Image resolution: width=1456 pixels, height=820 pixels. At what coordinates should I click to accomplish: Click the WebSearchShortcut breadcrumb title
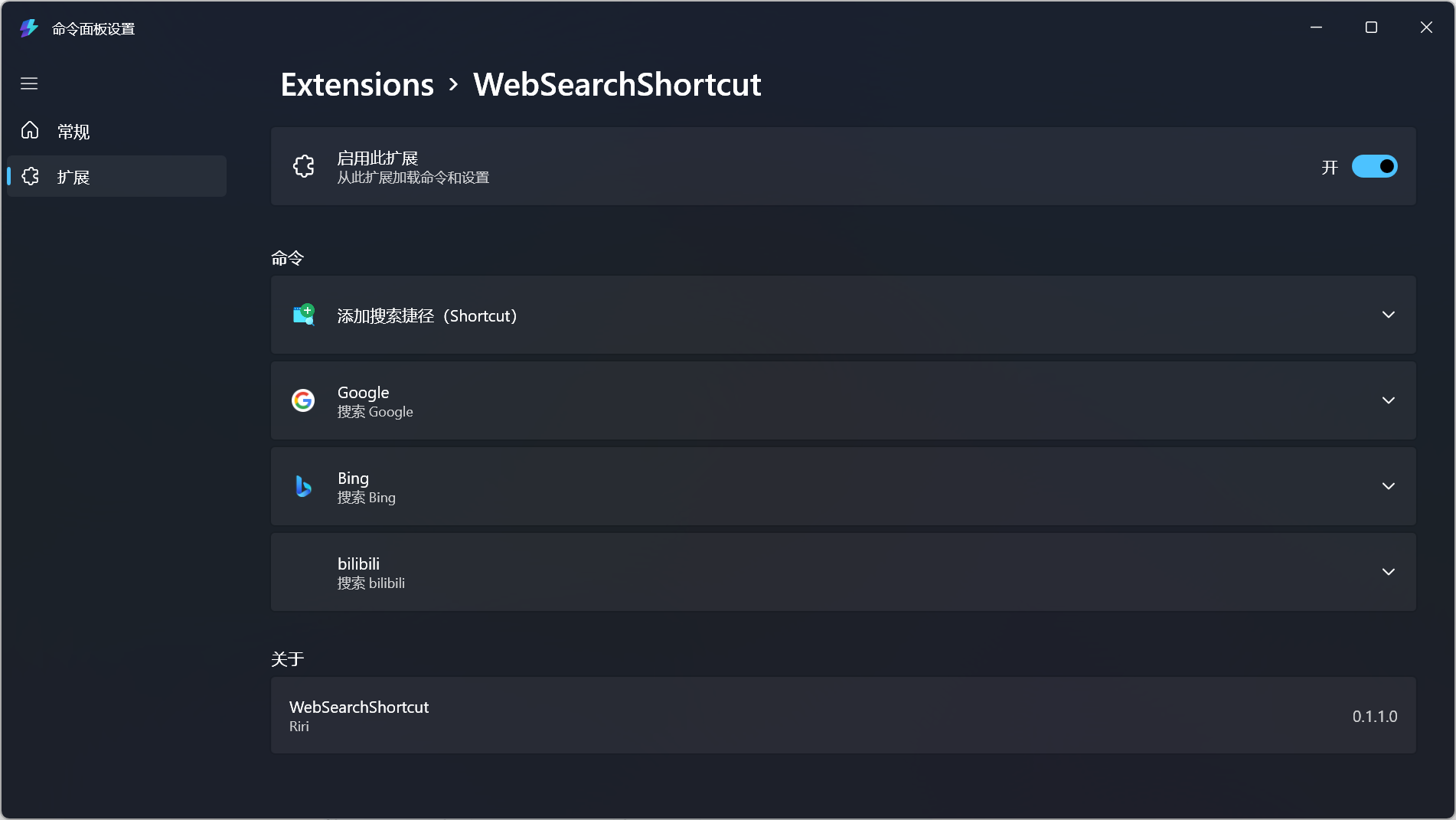pos(617,84)
